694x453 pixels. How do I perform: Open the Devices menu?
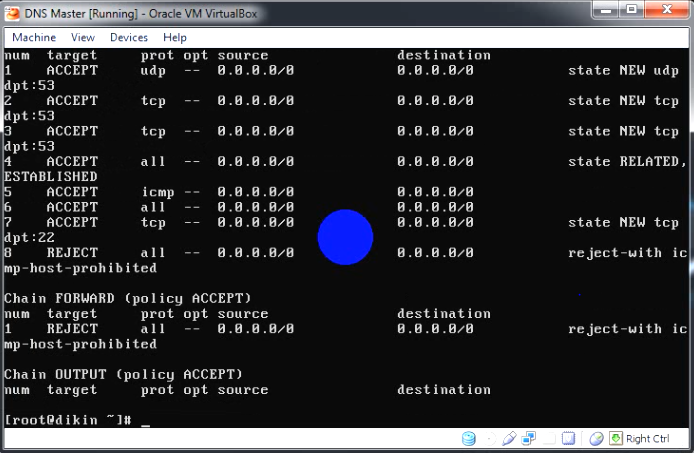[129, 37]
